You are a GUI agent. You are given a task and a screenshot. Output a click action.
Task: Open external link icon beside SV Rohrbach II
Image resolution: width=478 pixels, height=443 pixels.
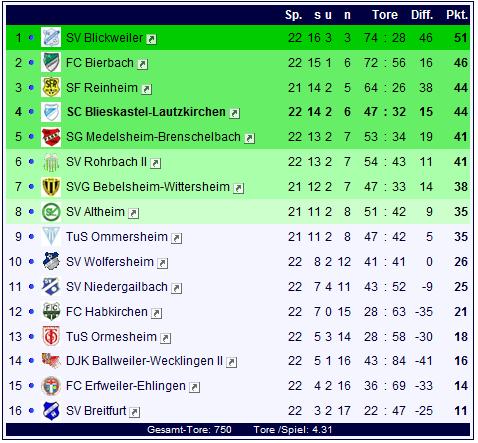156,163
